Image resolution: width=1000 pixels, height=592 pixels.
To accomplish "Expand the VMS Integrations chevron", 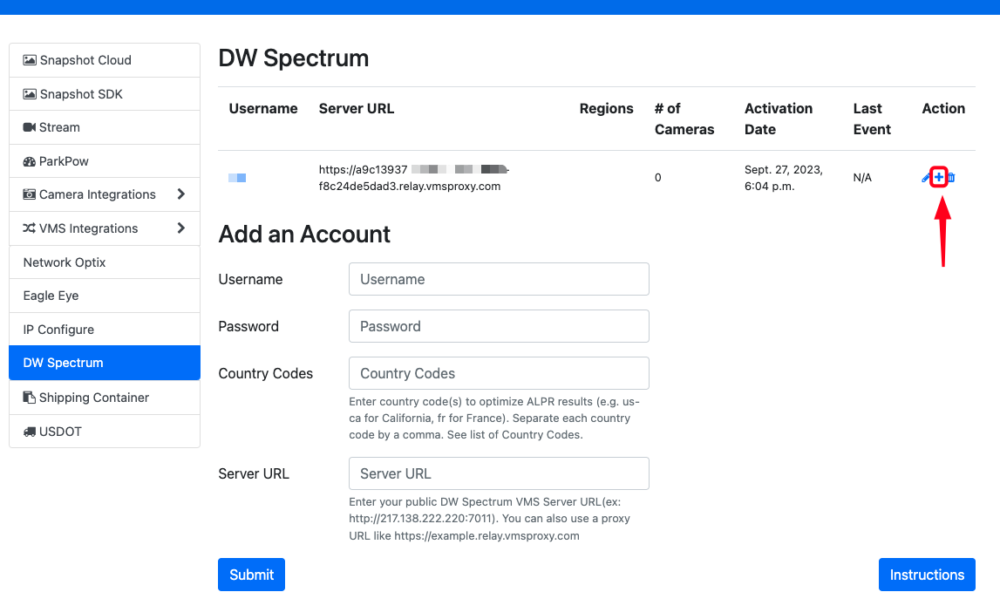I will pyautogui.click(x=181, y=228).
